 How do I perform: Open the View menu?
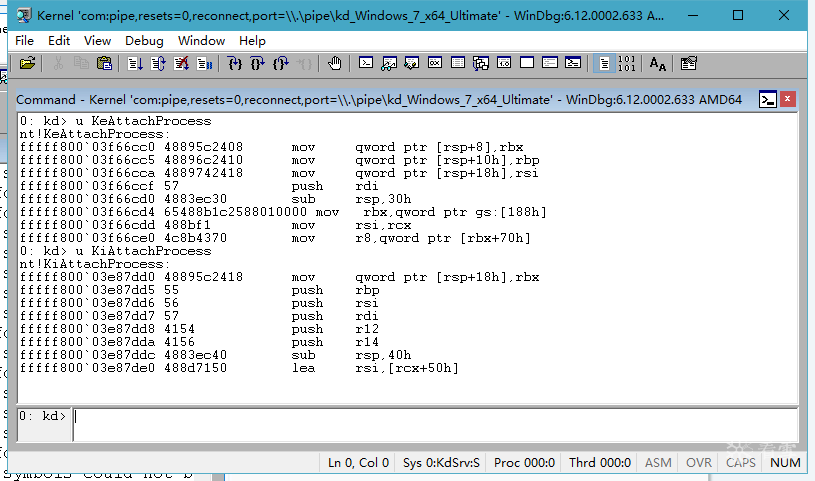pyautogui.click(x=97, y=41)
